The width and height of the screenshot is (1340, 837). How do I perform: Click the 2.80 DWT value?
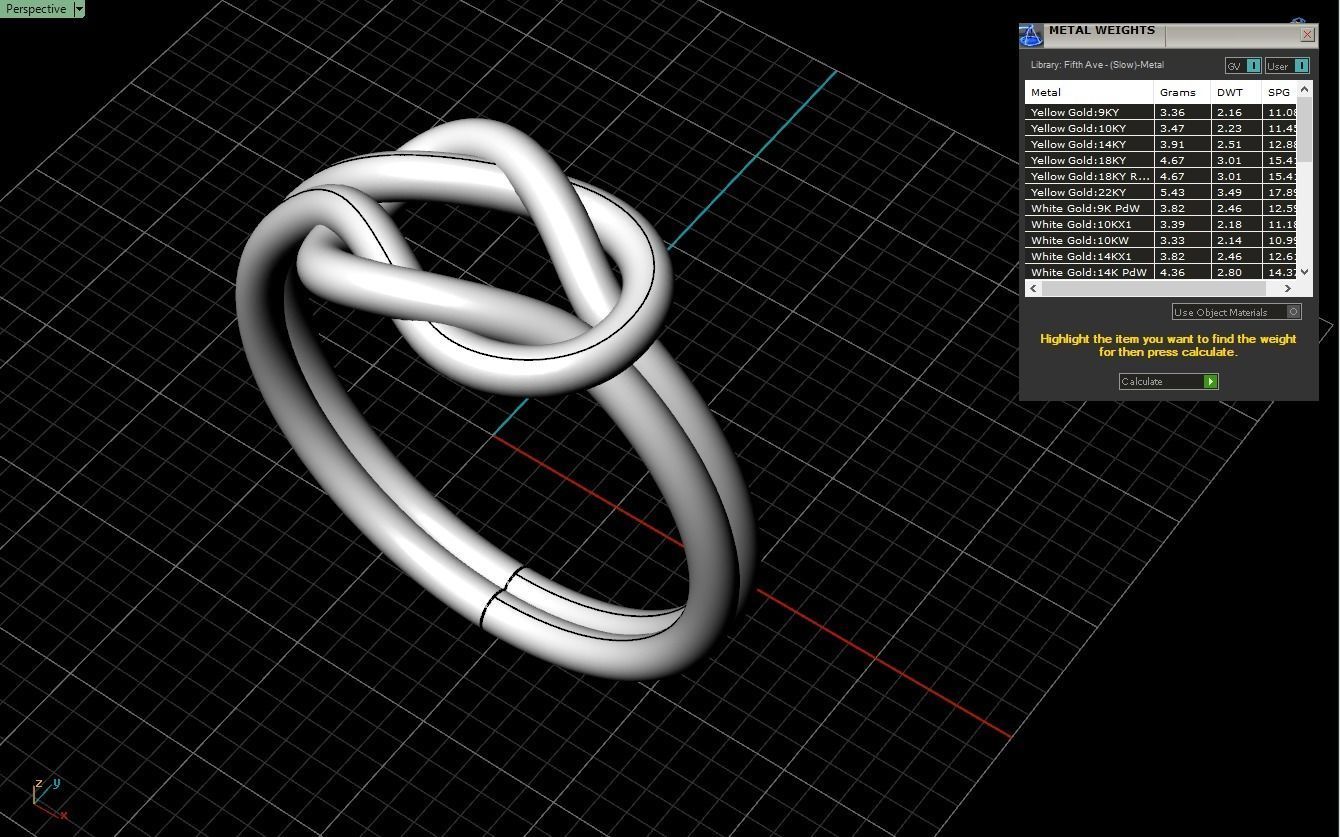pos(1229,272)
